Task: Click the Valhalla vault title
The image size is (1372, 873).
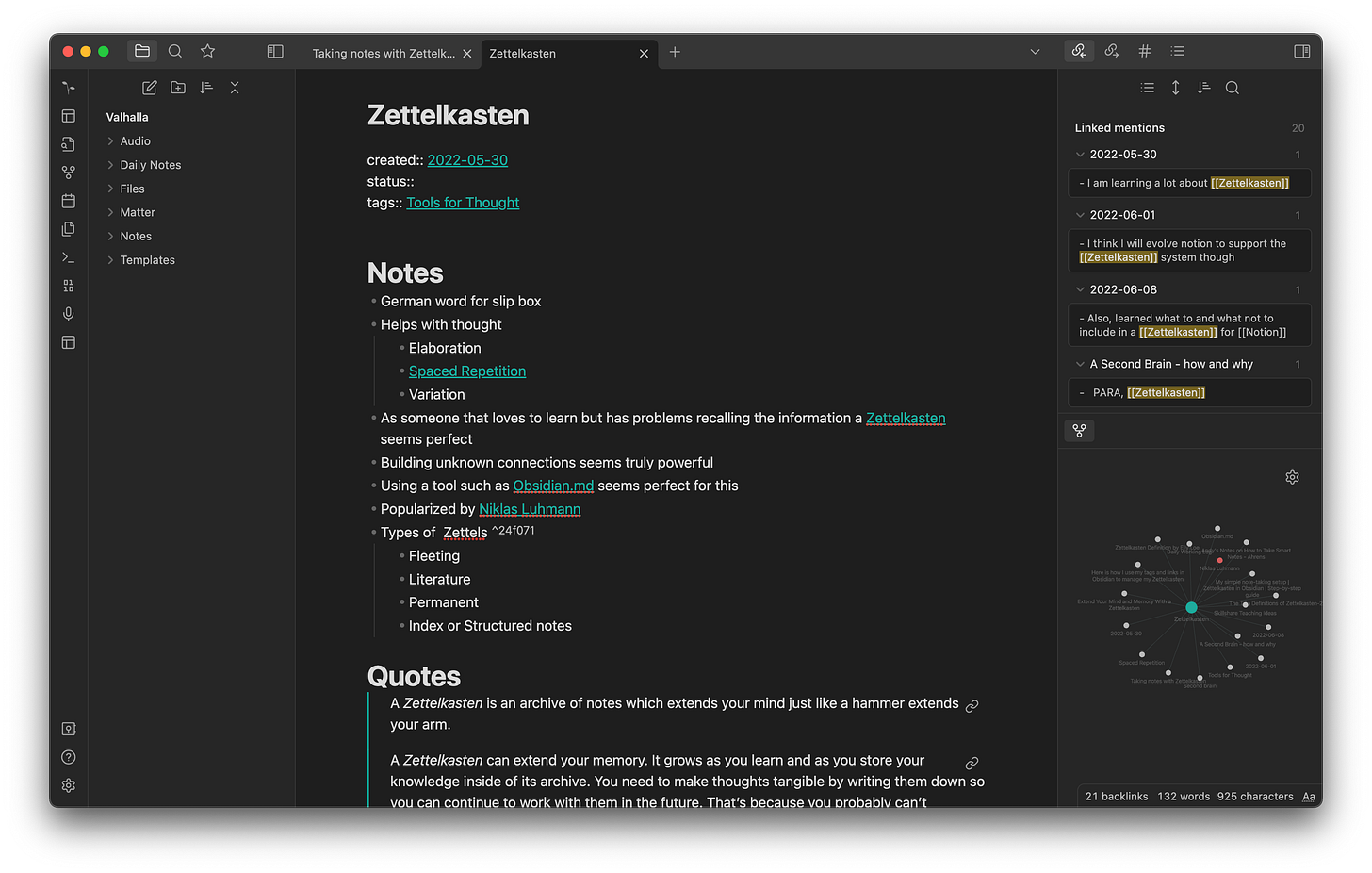Action: 127,118
